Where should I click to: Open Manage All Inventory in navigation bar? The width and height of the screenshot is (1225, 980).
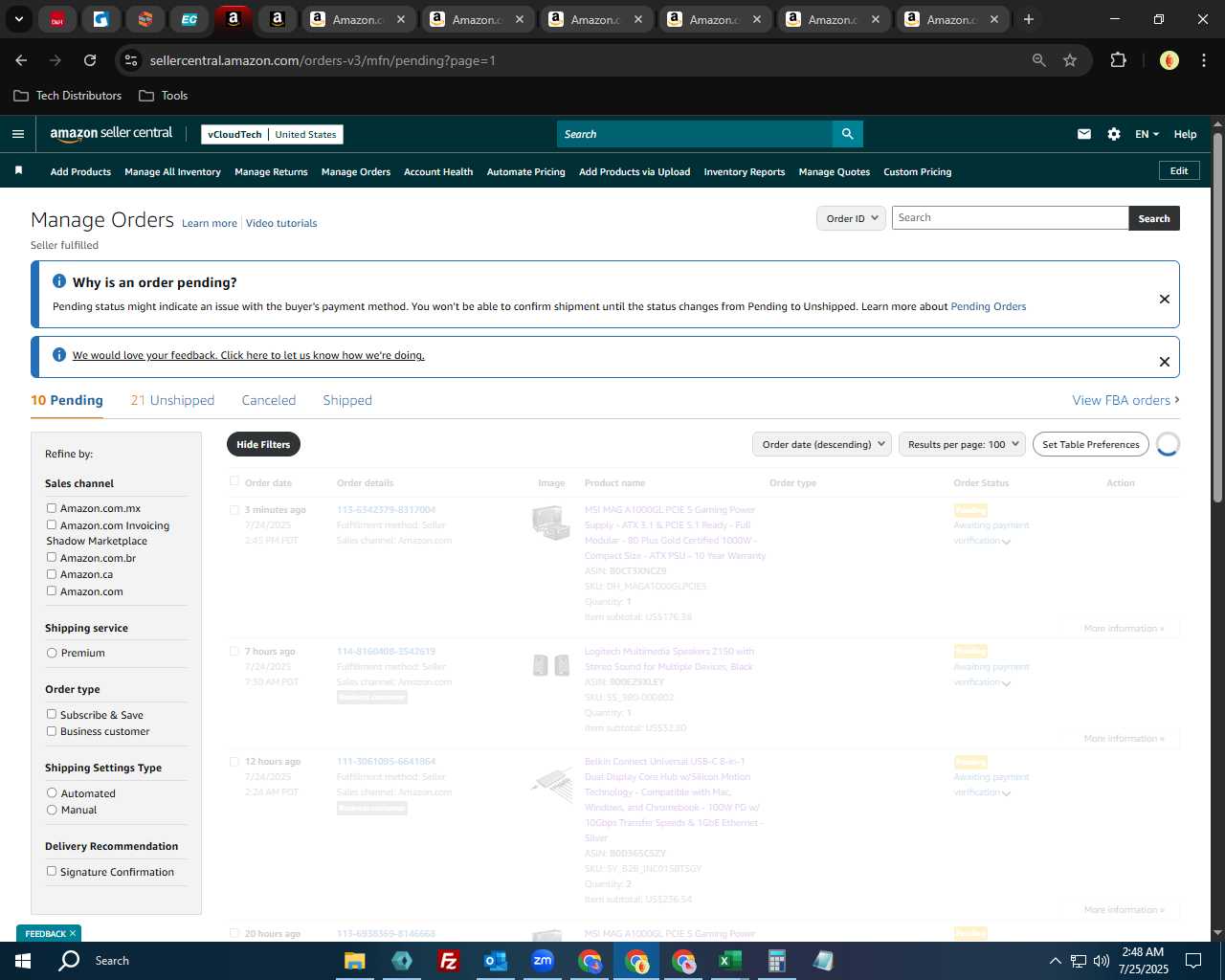tap(172, 172)
